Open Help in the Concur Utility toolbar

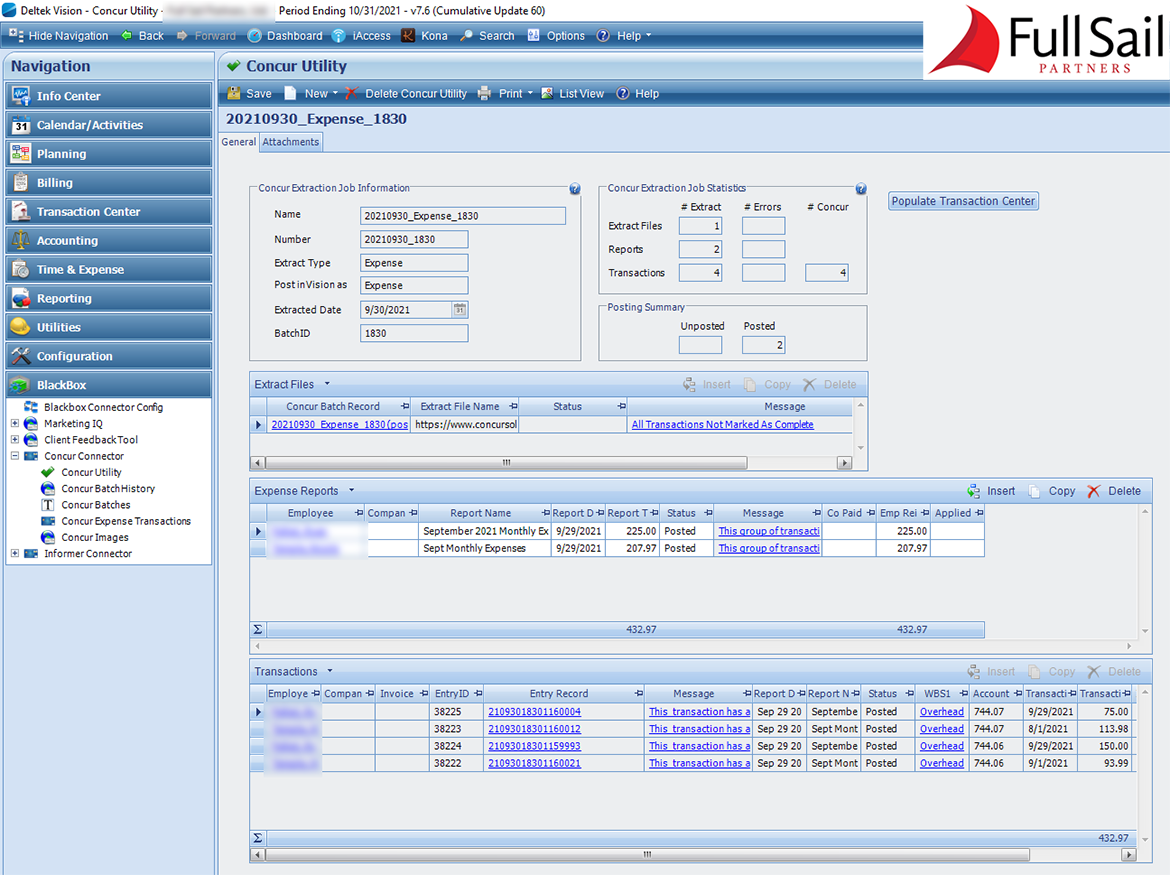(x=638, y=93)
